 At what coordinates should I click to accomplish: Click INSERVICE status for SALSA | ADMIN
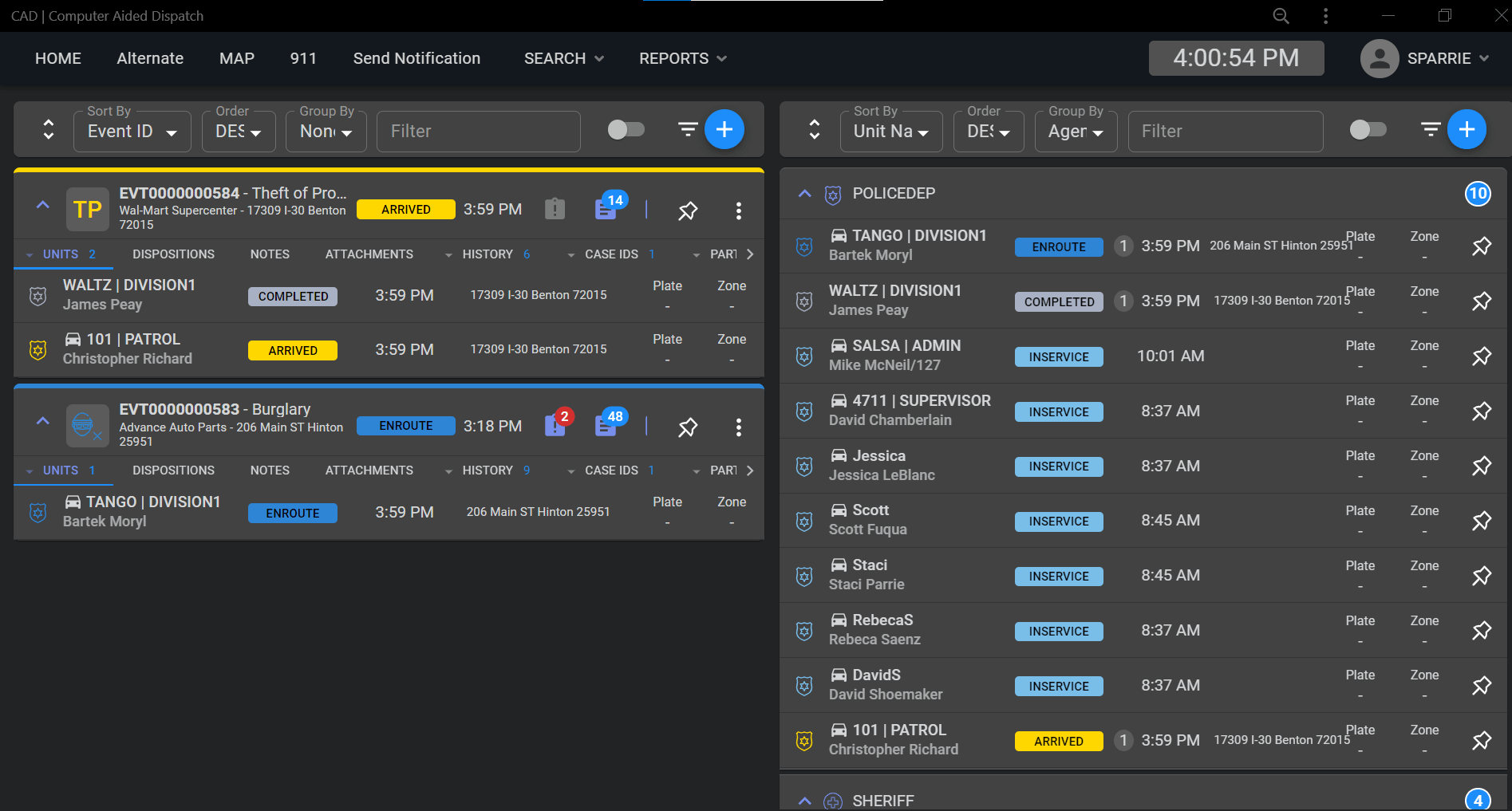pyautogui.click(x=1059, y=356)
